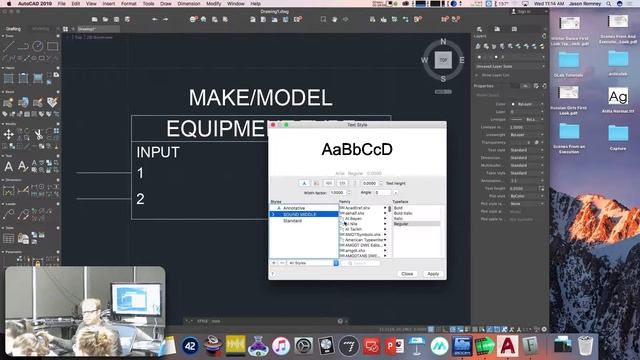Viewport: 640px width, 360px height.
Task: Open the Text style Standard dropdown
Action: tap(527, 150)
